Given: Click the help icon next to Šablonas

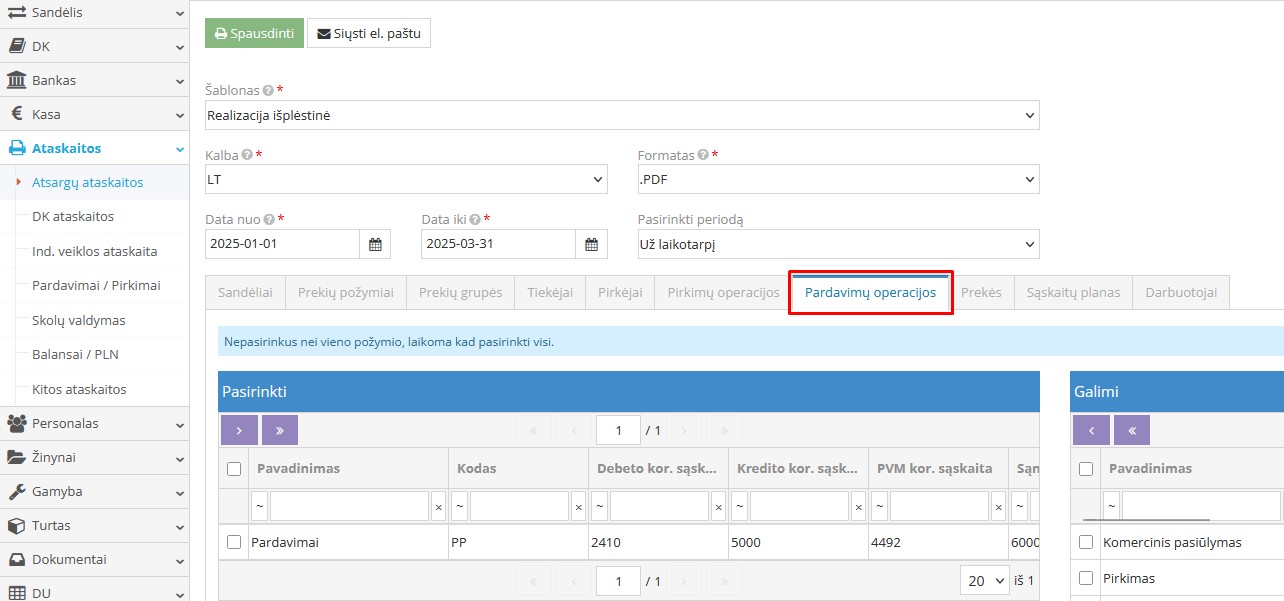Looking at the screenshot, I should 268,90.
